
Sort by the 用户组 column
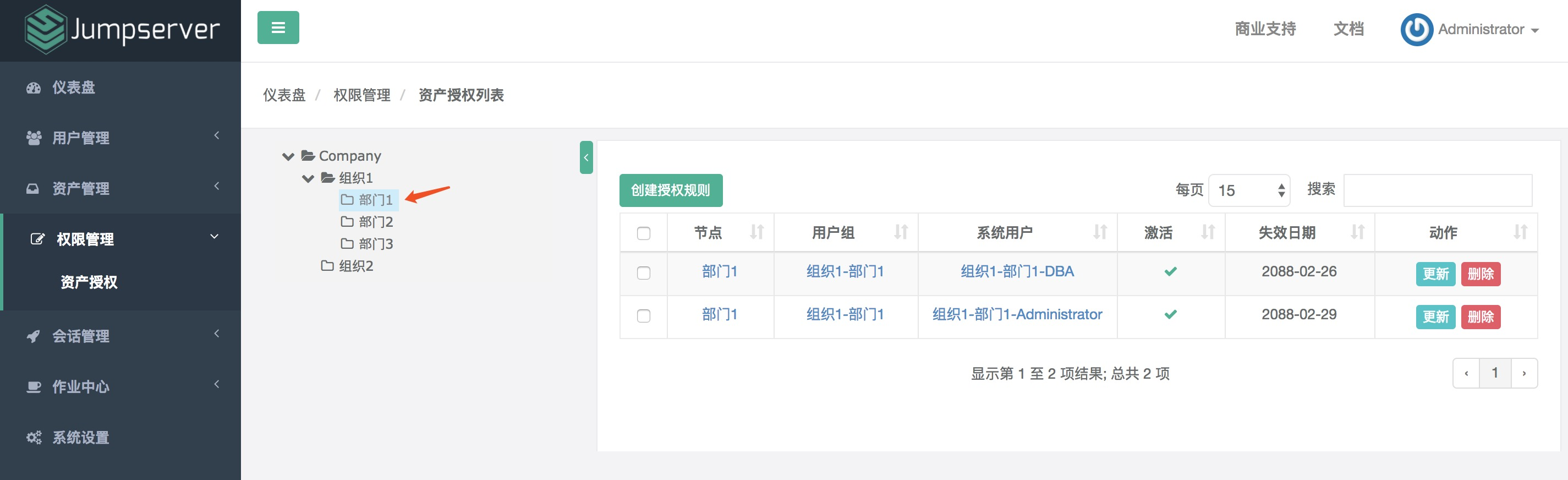coord(846,232)
